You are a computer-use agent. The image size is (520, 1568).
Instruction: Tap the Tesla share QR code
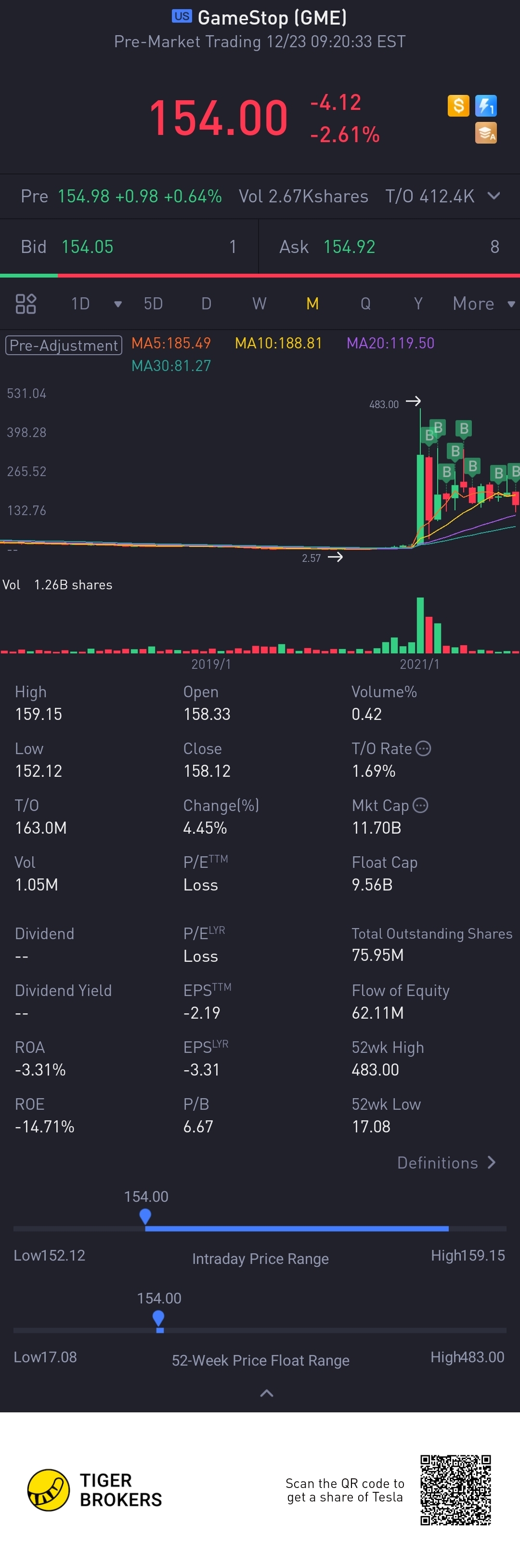(x=455, y=1490)
